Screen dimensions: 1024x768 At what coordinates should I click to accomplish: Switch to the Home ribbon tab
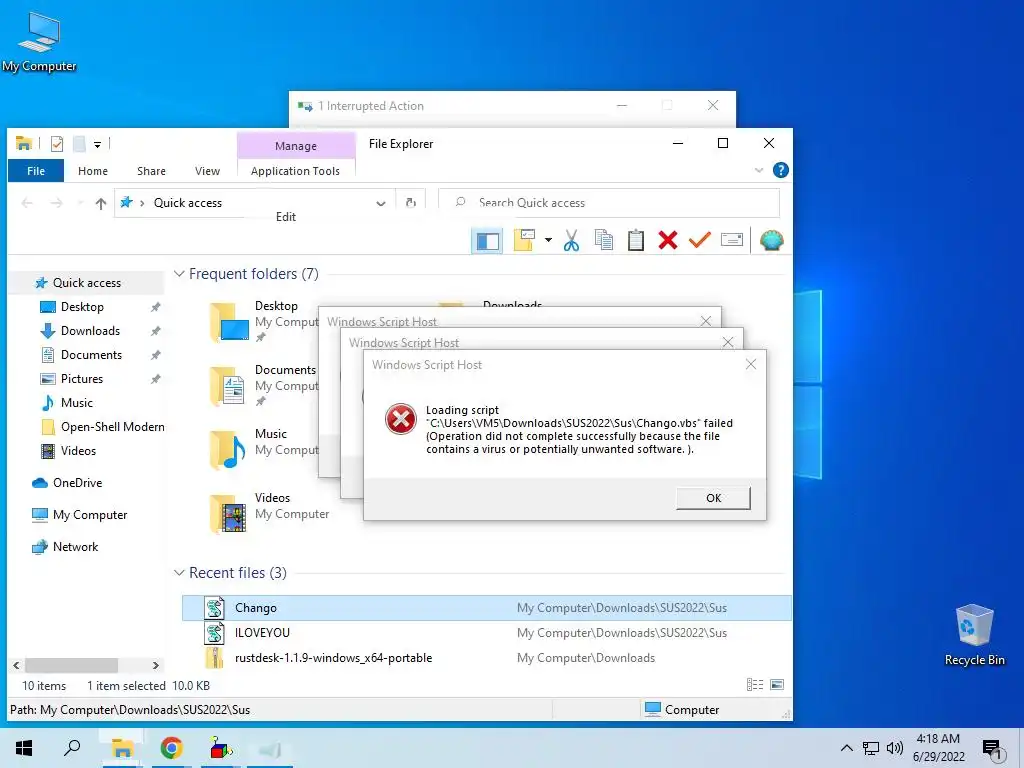[93, 171]
